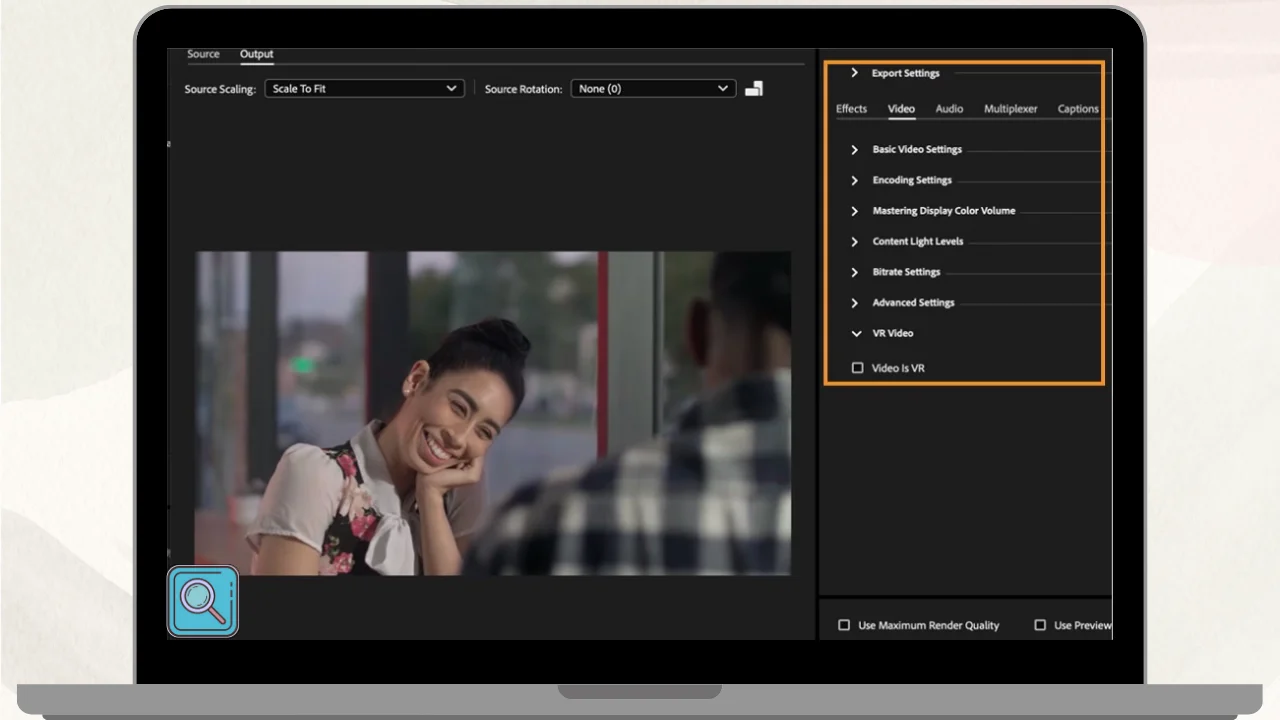
Task: Switch to the Source tab
Action: [x=203, y=54]
